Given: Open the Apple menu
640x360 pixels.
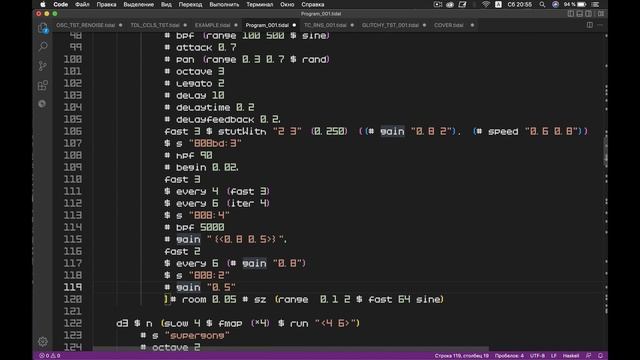Looking at the screenshot, I should (42, 4).
